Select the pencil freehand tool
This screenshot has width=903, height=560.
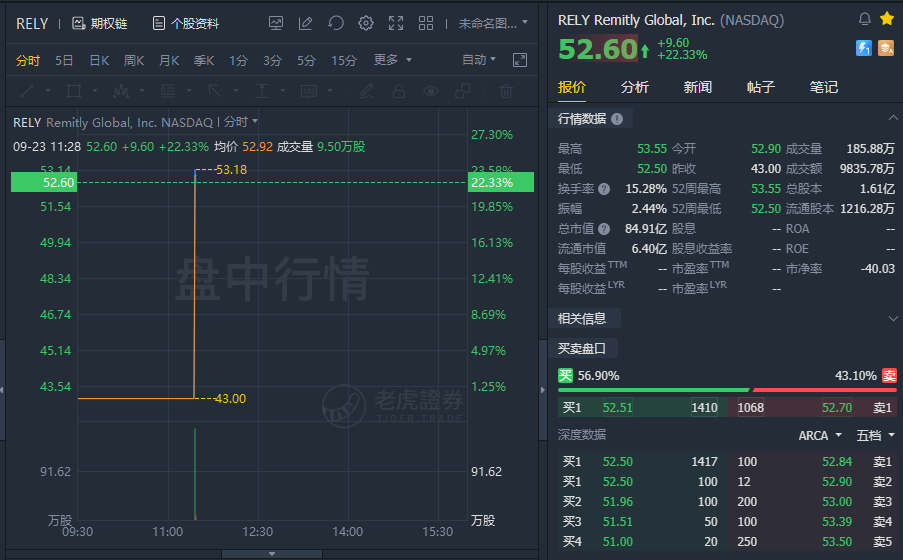(x=367, y=91)
